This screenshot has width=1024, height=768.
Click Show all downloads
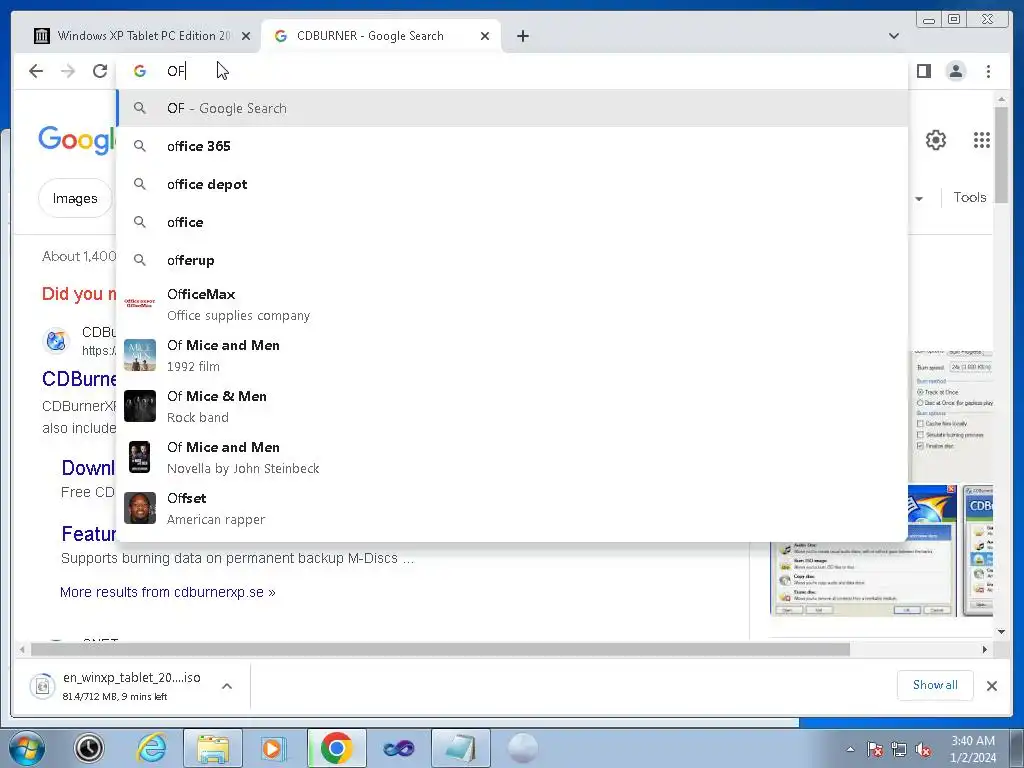[935, 685]
